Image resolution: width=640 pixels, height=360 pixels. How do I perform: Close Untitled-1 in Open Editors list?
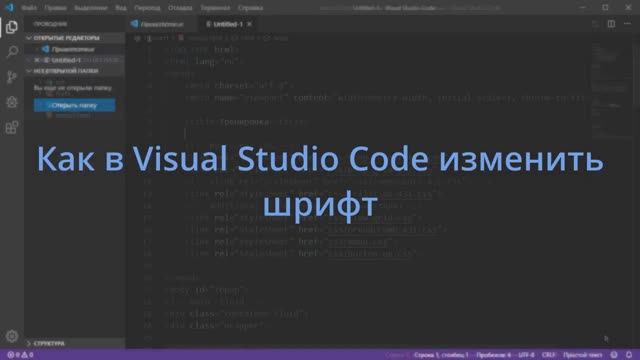37,60
